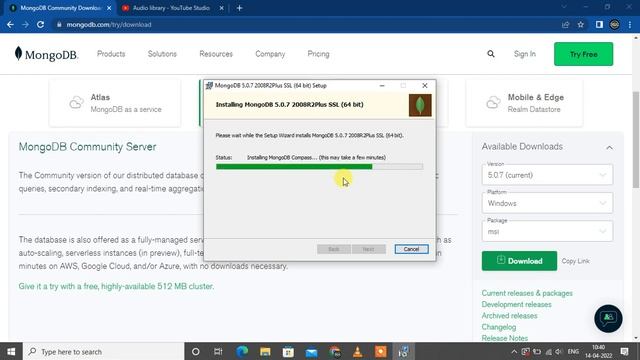Open the Package msi dropdown
Image resolution: width=640 pixels, height=360 pixels.
[547, 231]
